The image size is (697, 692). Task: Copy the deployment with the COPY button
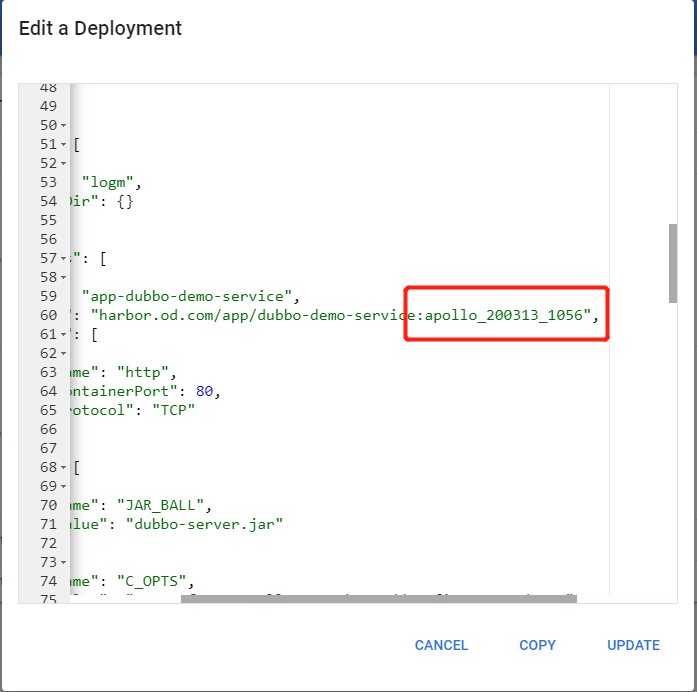(537, 645)
